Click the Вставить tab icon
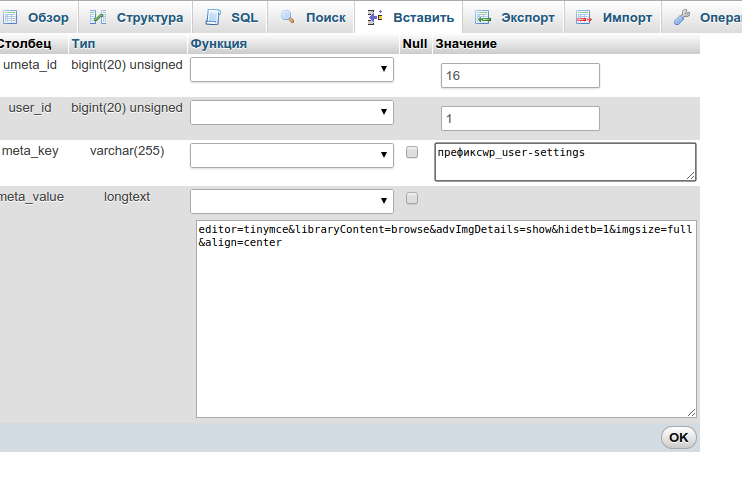742x494 pixels. 375,17
